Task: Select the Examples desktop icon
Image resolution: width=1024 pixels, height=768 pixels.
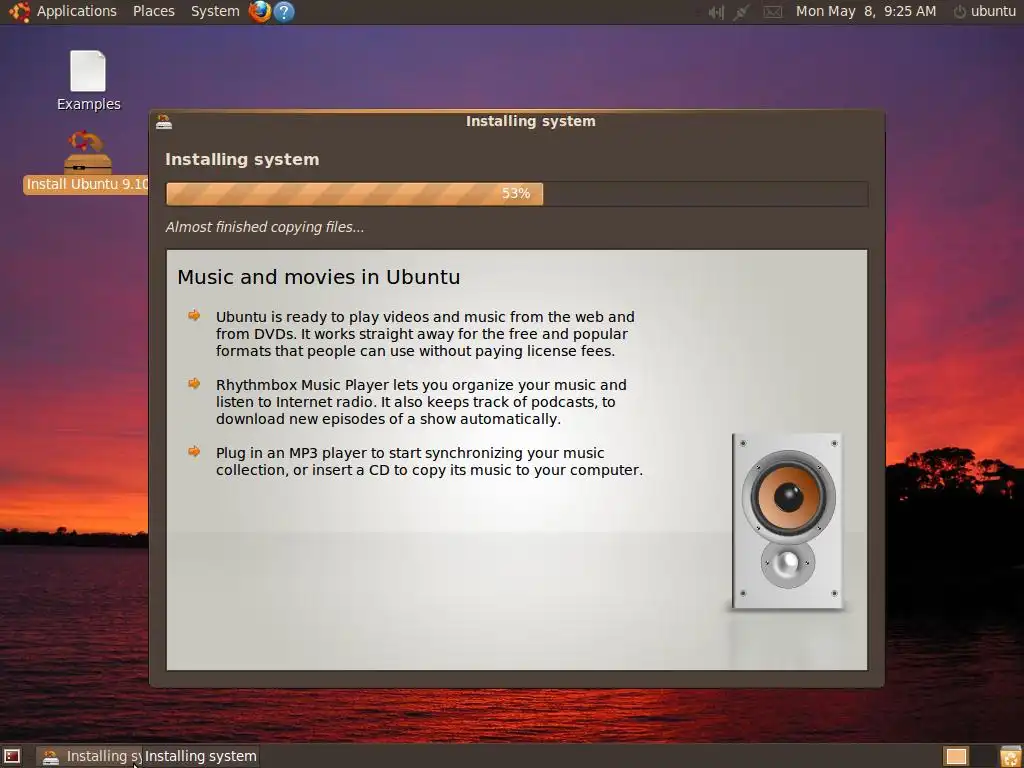Action: [x=88, y=81]
